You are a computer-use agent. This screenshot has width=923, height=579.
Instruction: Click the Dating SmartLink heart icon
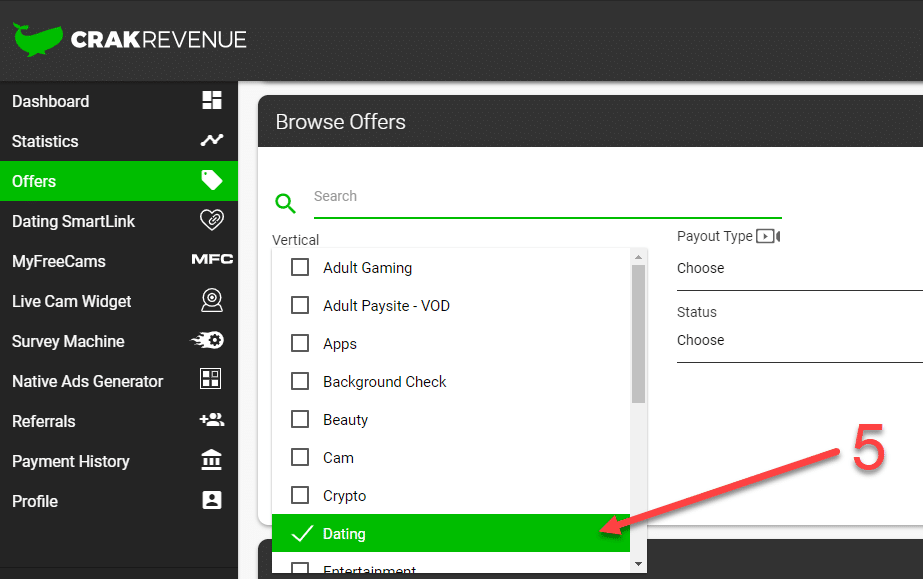[211, 221]
